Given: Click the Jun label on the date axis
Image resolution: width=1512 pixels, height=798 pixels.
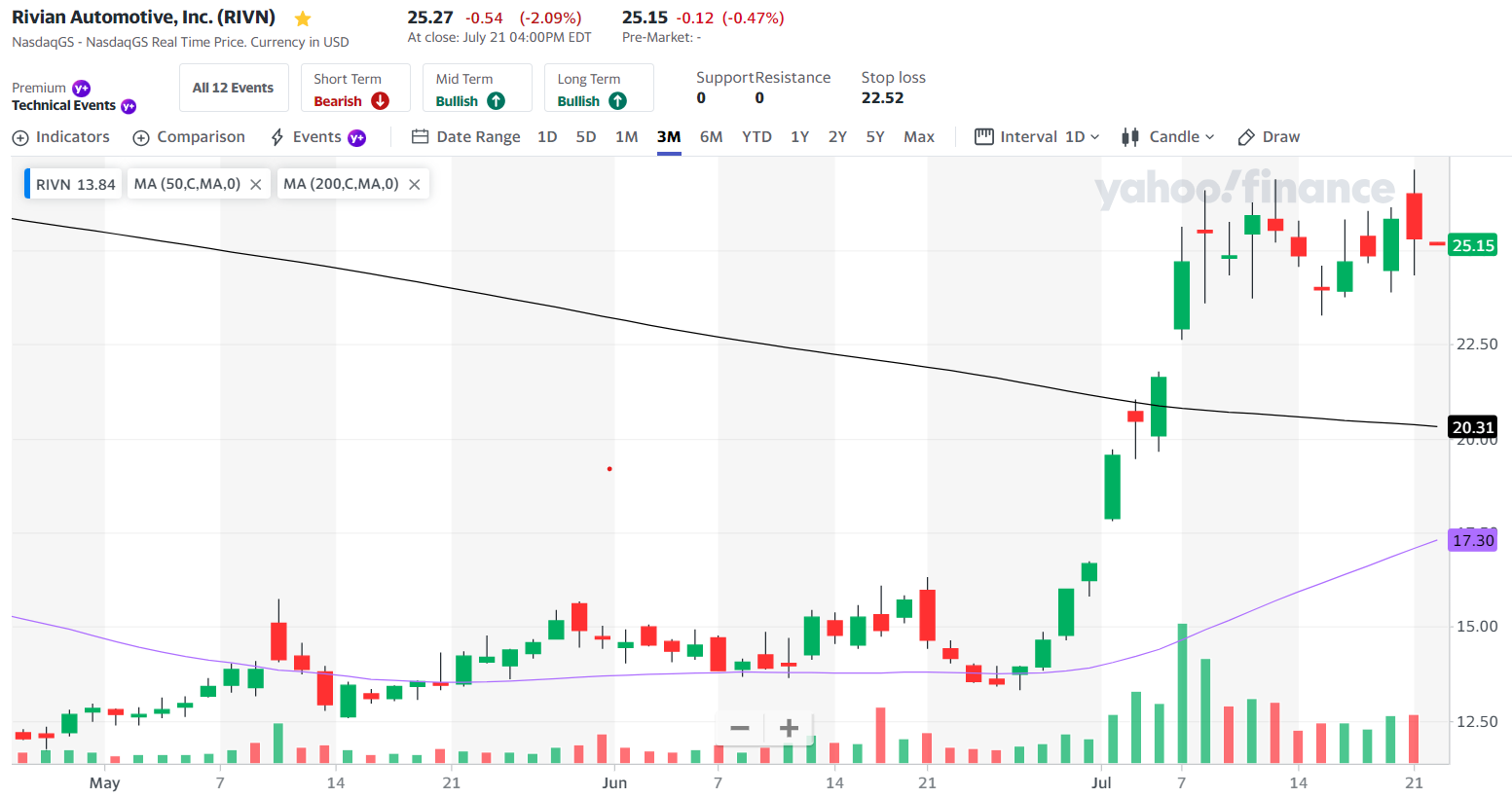Looking at the screenshot, I should 614,782.
